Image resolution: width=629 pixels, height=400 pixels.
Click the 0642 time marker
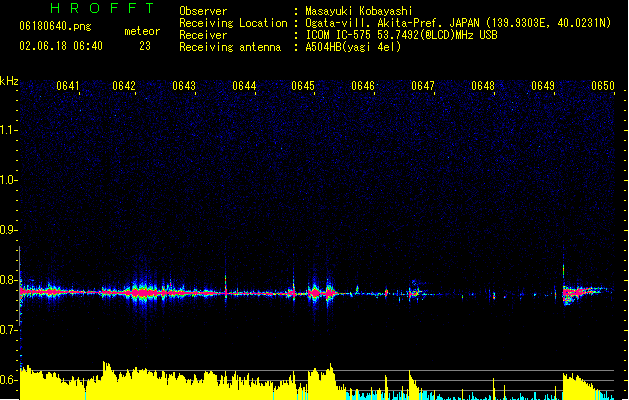tap(124, 86)
